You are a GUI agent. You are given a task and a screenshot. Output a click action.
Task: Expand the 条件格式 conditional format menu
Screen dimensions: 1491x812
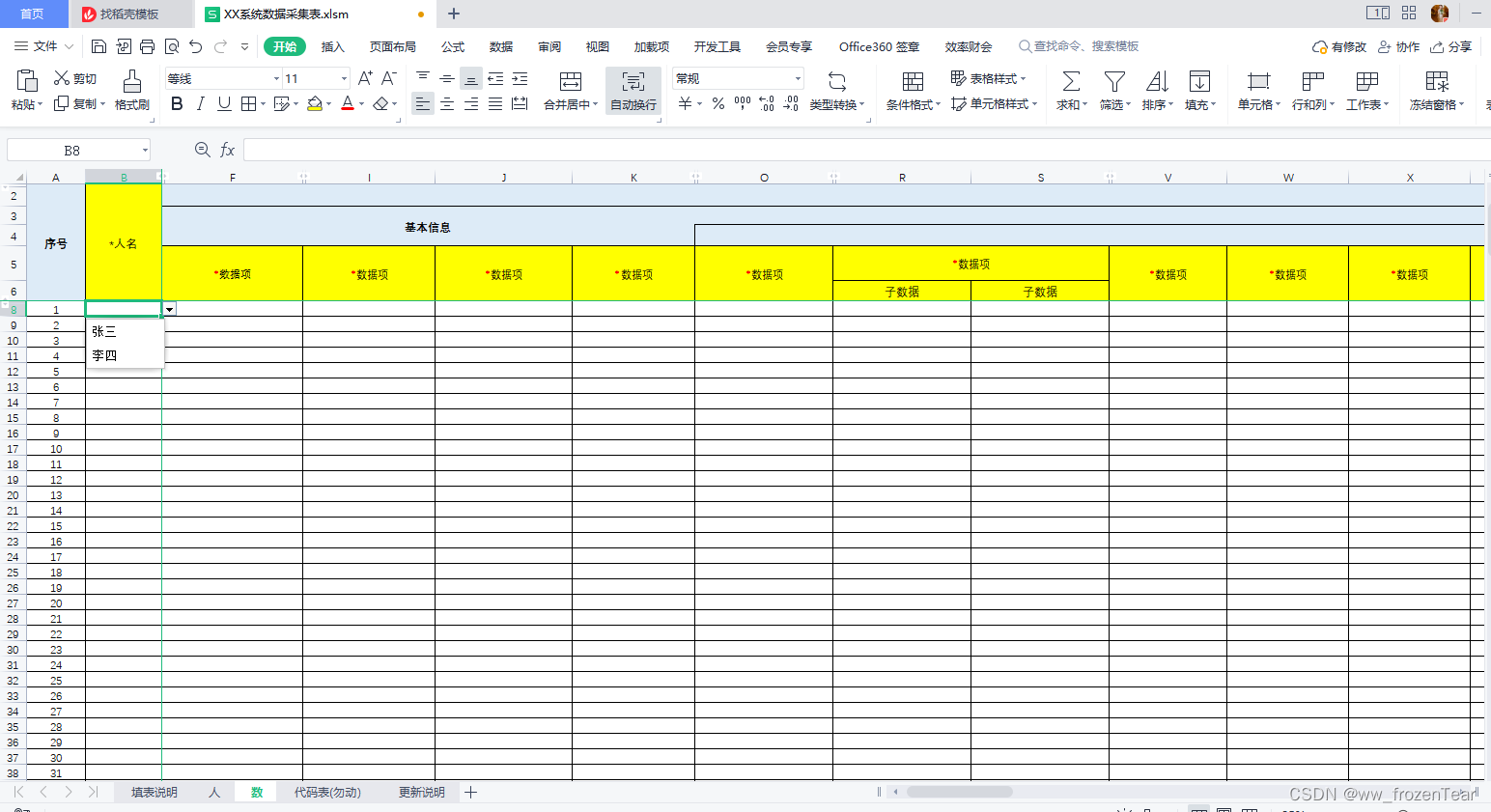(938, 104)
